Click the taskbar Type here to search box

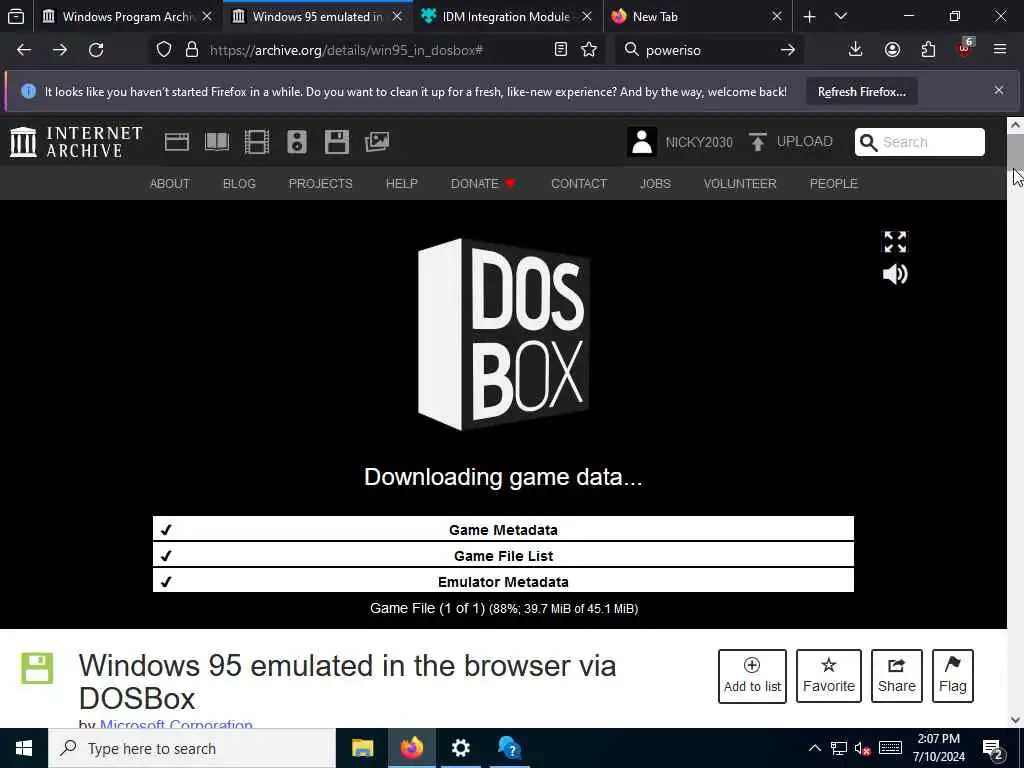point(192,748)
